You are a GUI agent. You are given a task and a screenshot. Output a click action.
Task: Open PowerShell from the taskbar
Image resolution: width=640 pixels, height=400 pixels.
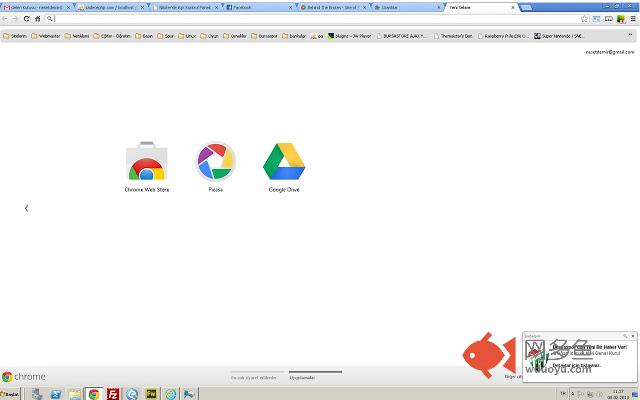point(56,394)
